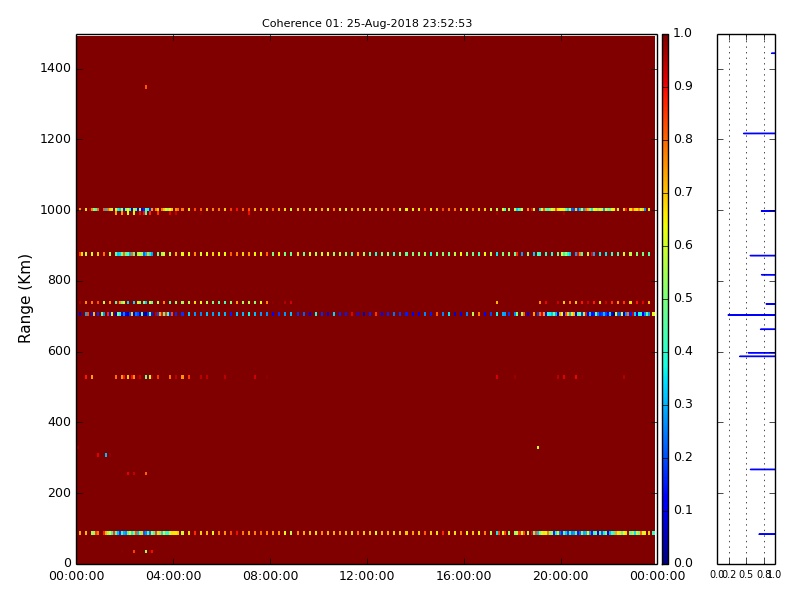The image size is (800, 600).
Task: Click the colorbar 0.8 tick label
Action: pos(683,139)
